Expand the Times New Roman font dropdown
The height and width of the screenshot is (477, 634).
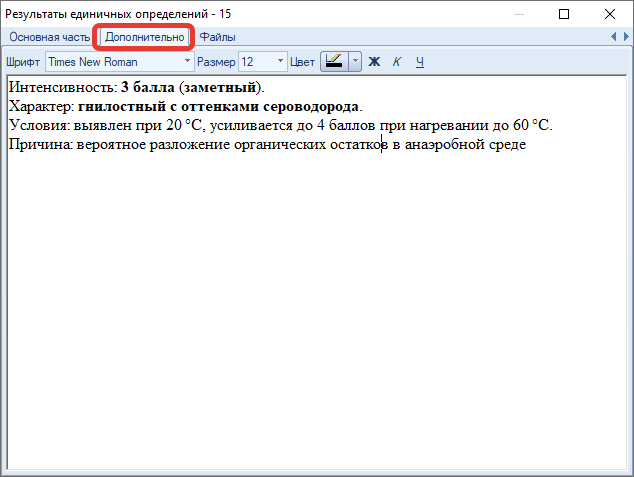187,61
